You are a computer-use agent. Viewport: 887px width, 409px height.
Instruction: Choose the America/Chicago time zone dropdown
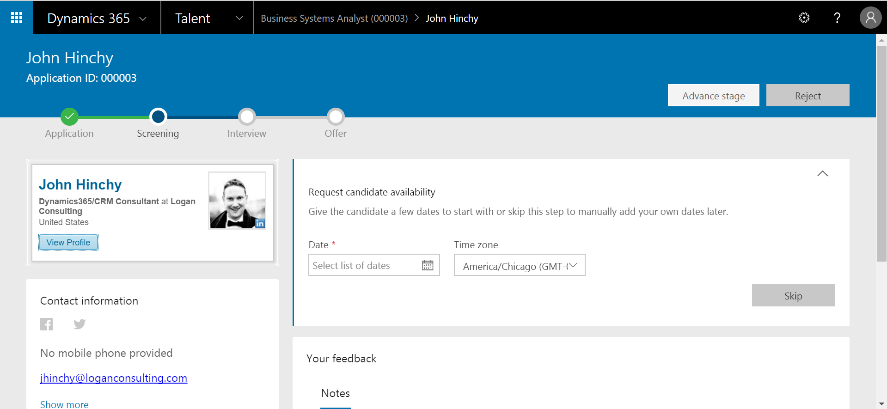519,266
